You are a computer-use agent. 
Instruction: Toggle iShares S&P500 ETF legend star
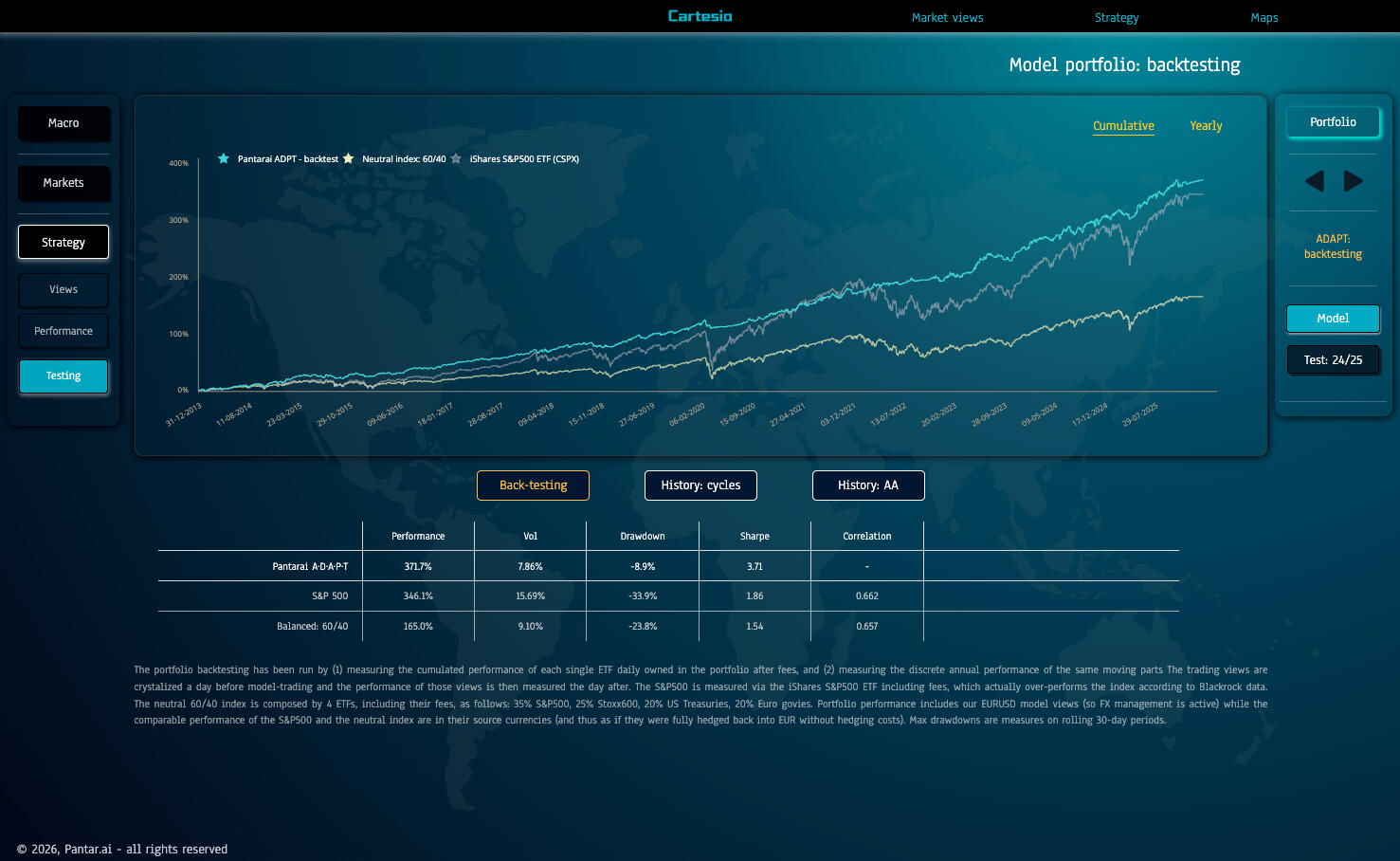coord(457,159)
